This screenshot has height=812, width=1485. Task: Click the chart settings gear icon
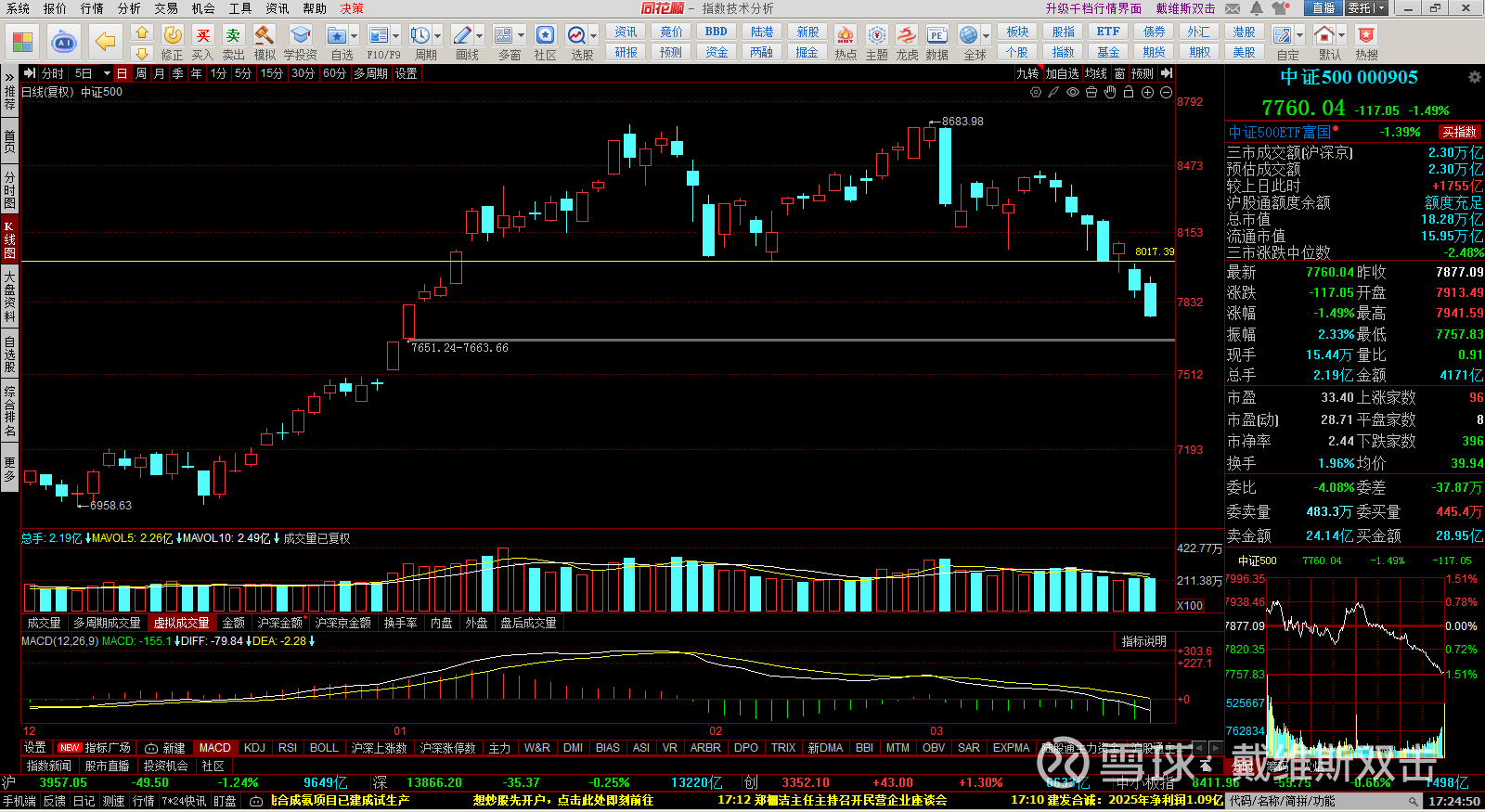point(1036,92)
